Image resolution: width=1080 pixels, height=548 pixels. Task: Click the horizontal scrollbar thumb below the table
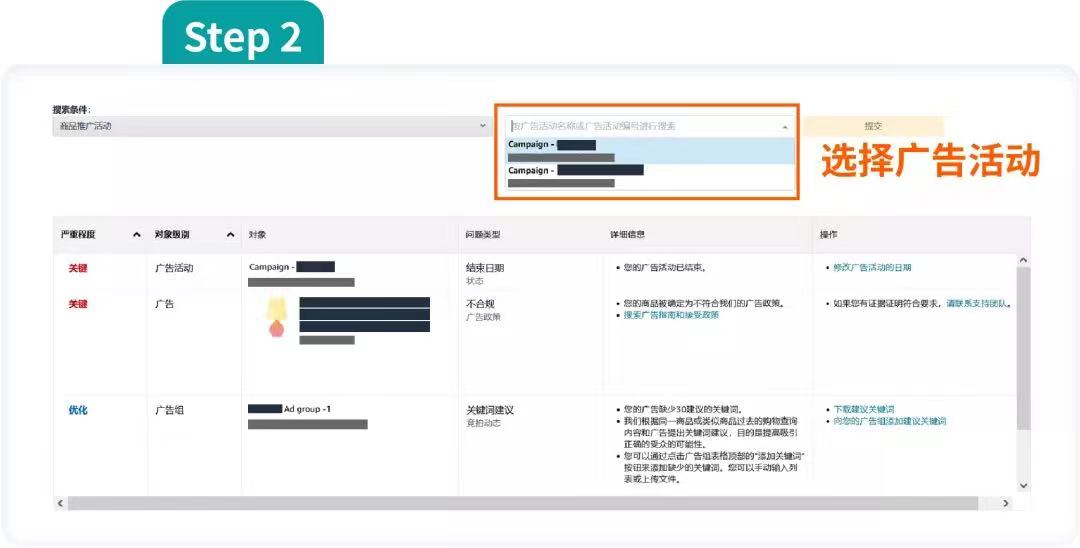[523, 504]
